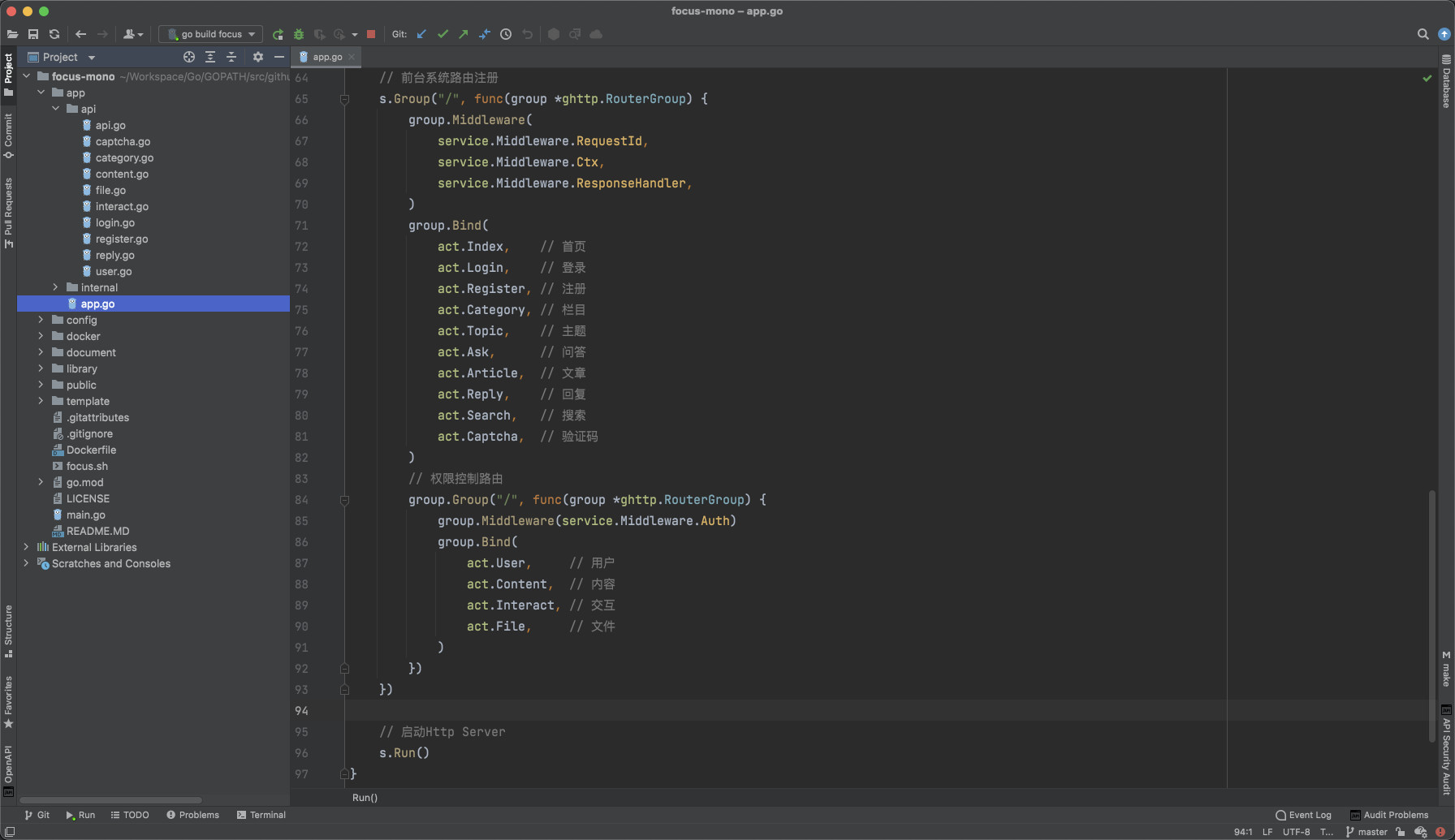Toggle the read-only lock in status bar
Viewport: 1455px width, 840px height.
(1401, 832)
